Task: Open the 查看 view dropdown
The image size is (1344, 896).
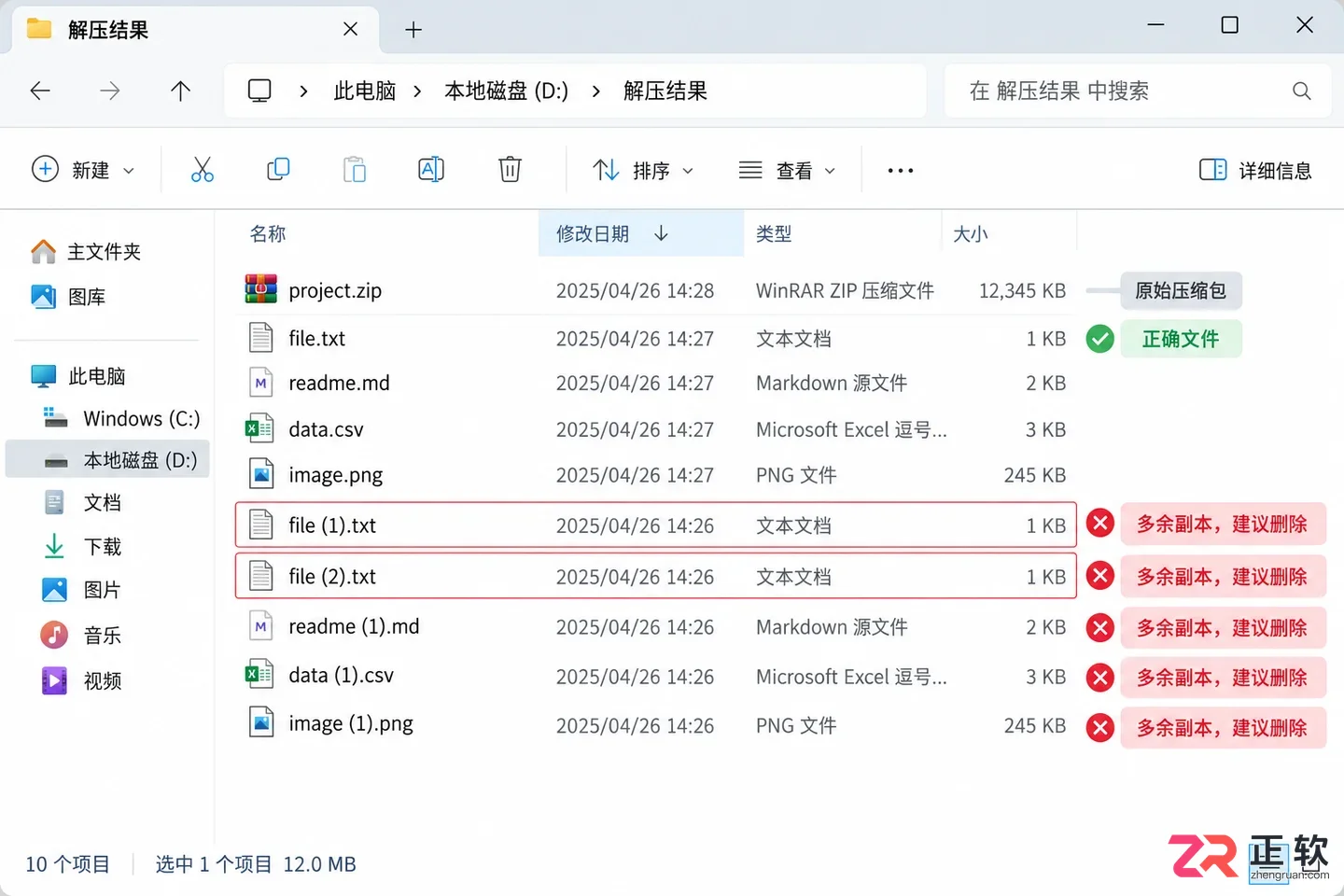Action: [x=788, y=170]
